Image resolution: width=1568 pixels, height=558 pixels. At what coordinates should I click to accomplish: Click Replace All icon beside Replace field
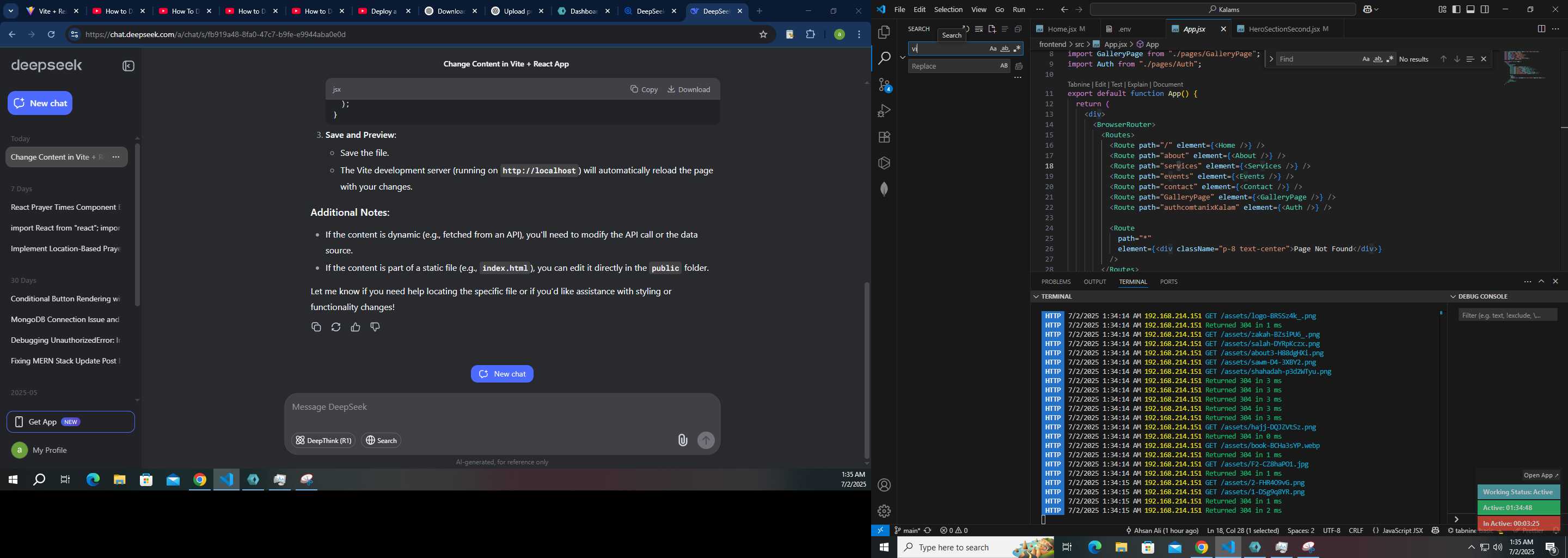tap(1018, 66)
